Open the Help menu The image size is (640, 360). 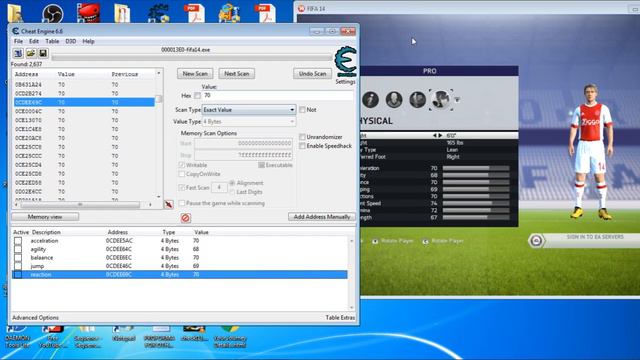click(88, 41)
